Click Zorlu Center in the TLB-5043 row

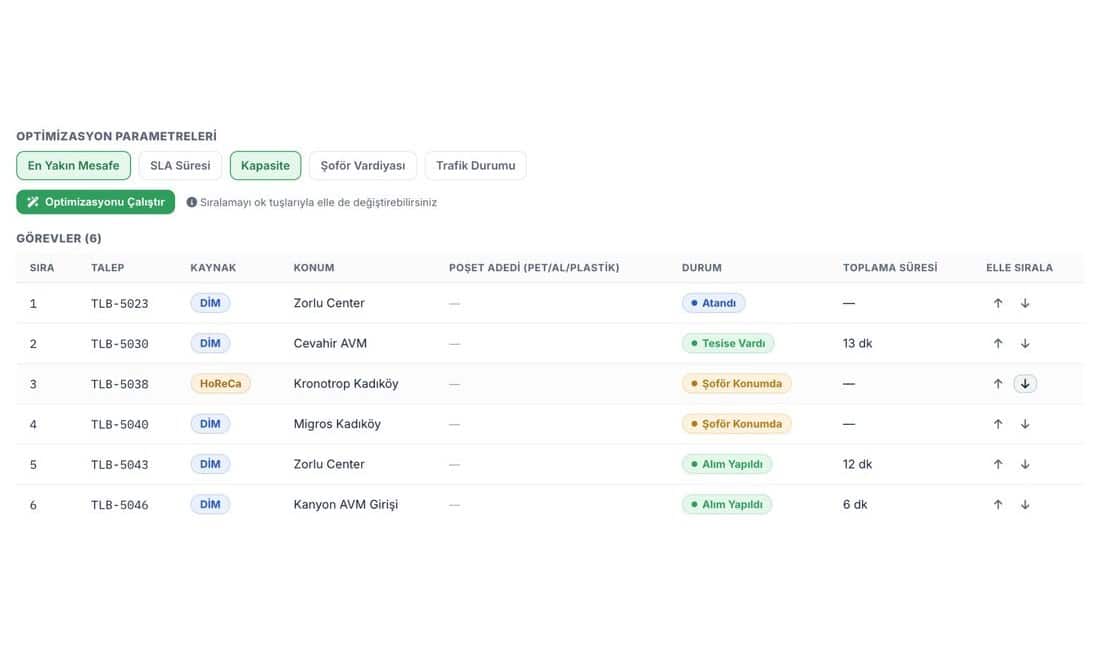point(329,464)
